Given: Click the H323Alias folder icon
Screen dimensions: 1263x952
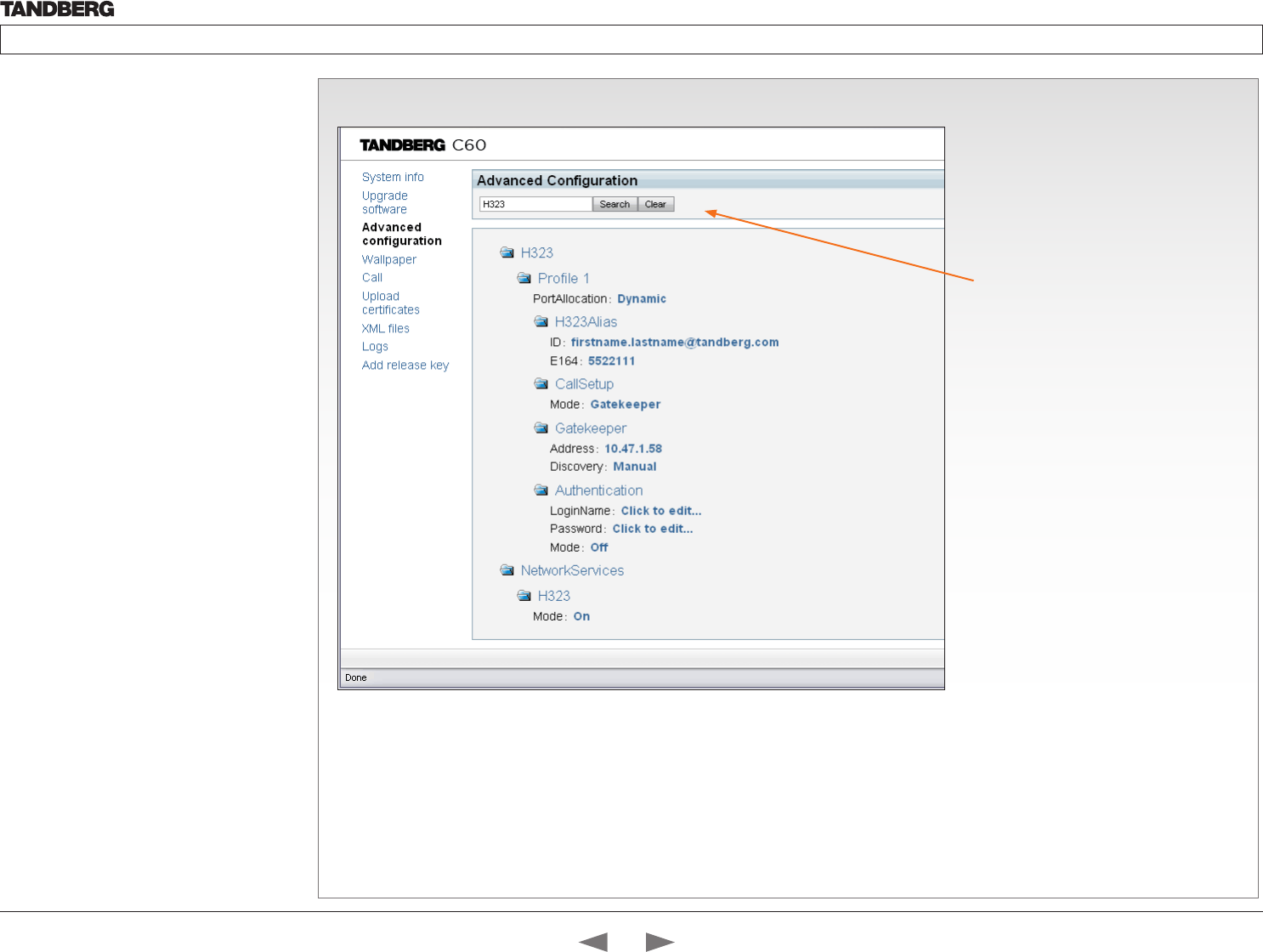Looking at the screenshot, I should (541, 321).
